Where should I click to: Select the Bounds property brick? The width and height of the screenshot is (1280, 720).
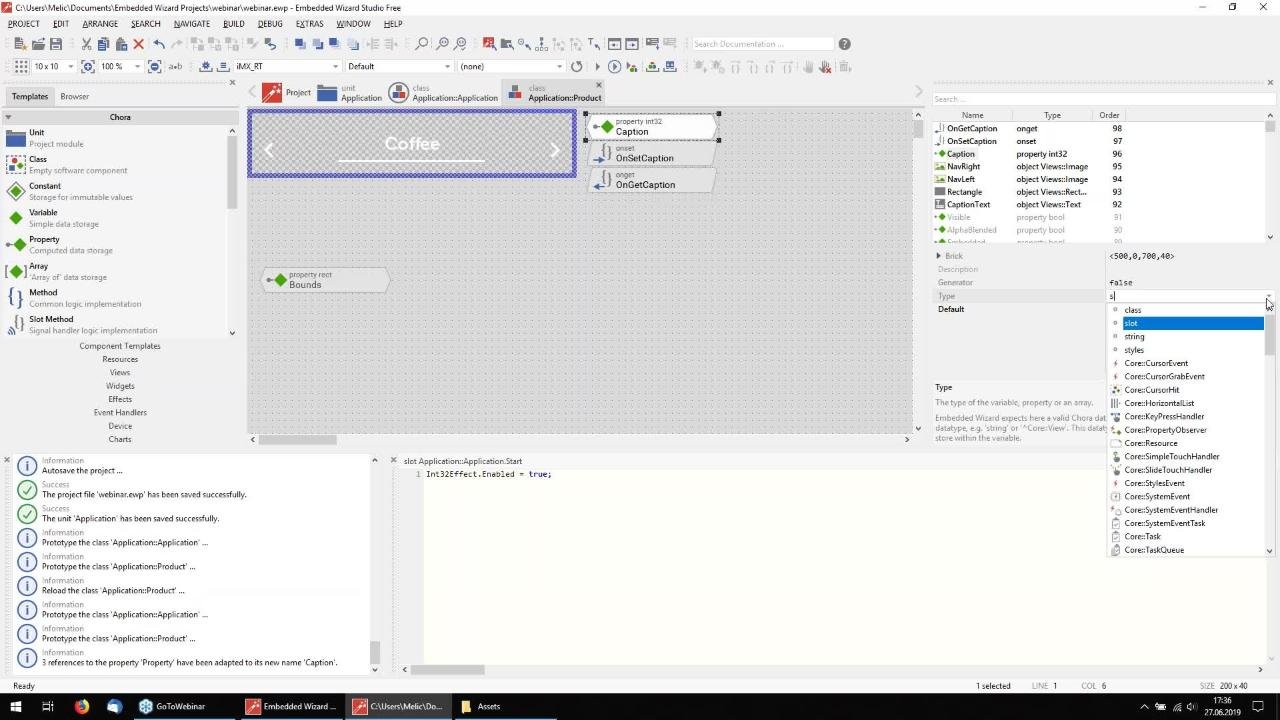[325, 280]
